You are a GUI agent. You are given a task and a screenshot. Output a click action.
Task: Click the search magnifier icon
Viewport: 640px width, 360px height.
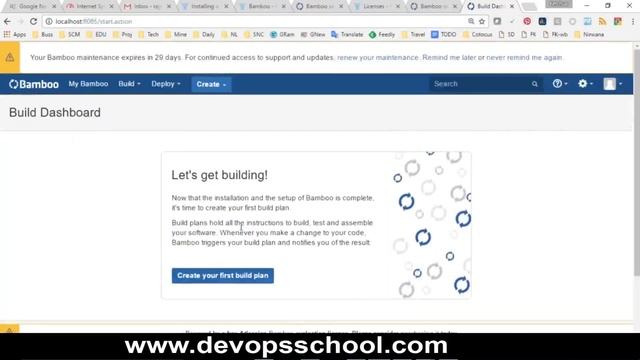[x=535, y=84]
